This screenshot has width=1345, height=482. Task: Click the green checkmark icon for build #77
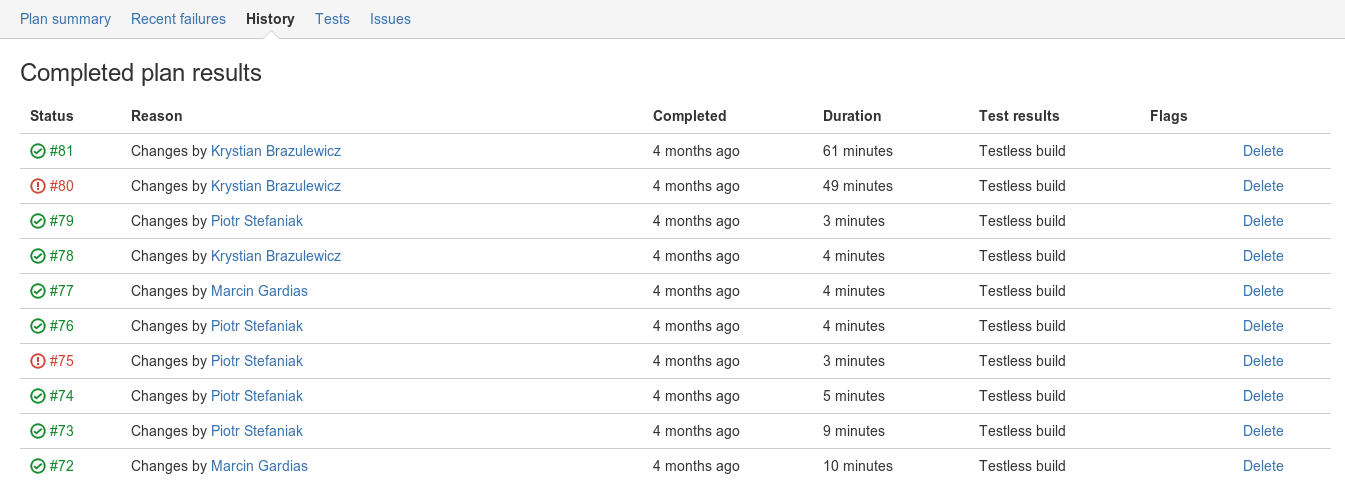click(x=38, y=291)
